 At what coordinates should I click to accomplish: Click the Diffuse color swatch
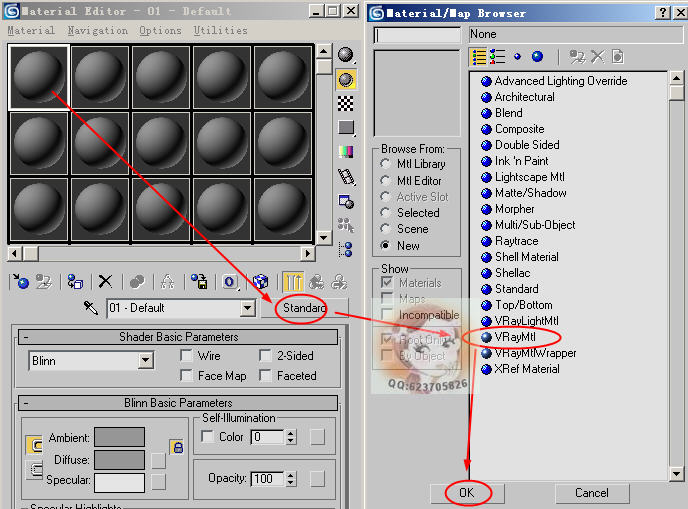[119, 459]
